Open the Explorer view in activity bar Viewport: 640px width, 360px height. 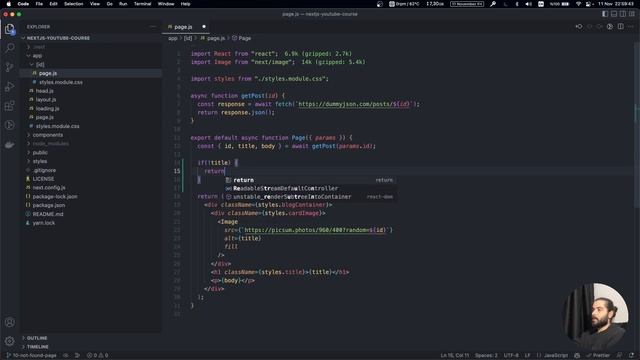[x=9, y=29]
